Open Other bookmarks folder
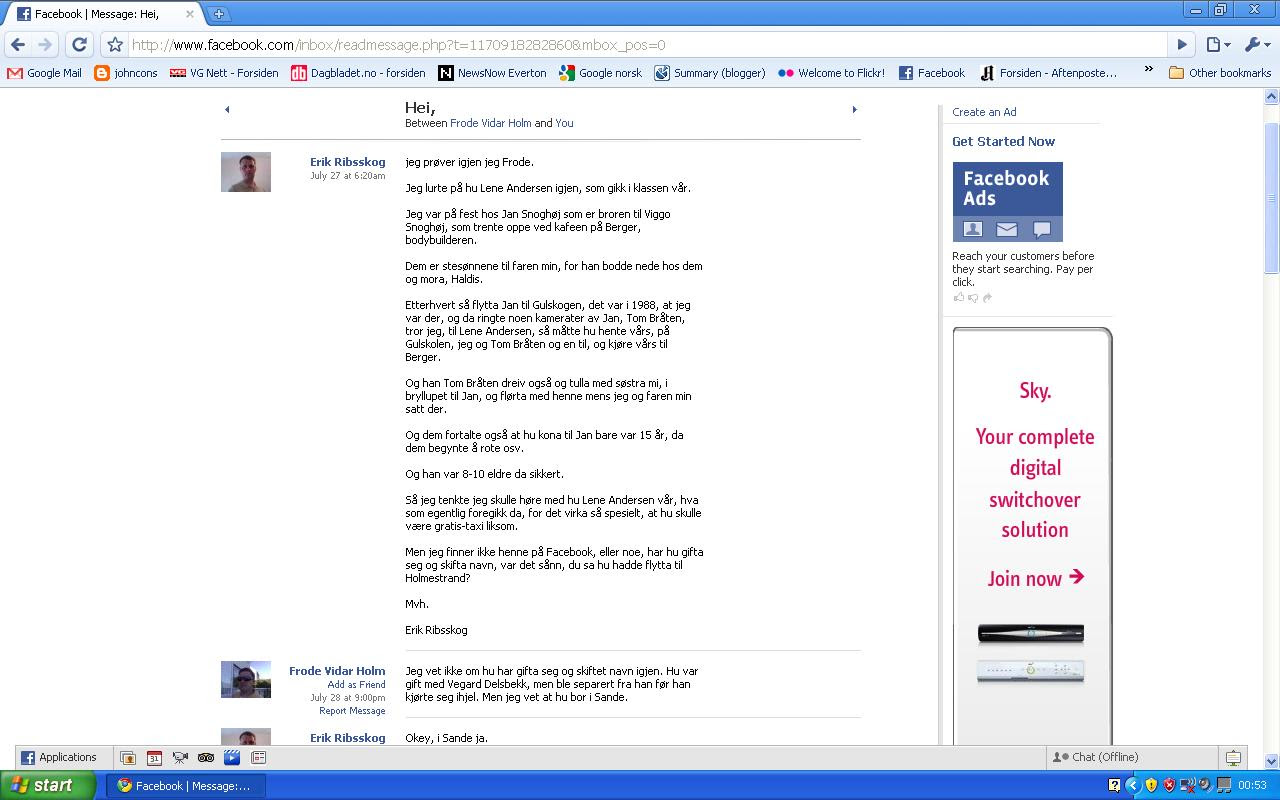This screenshot has height=800, width=1280. coord(1220,73)
